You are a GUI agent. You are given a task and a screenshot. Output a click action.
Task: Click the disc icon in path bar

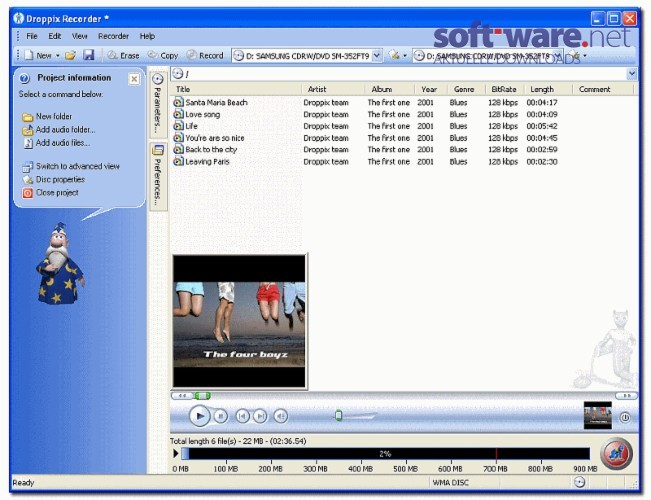(x=178, y=74)
